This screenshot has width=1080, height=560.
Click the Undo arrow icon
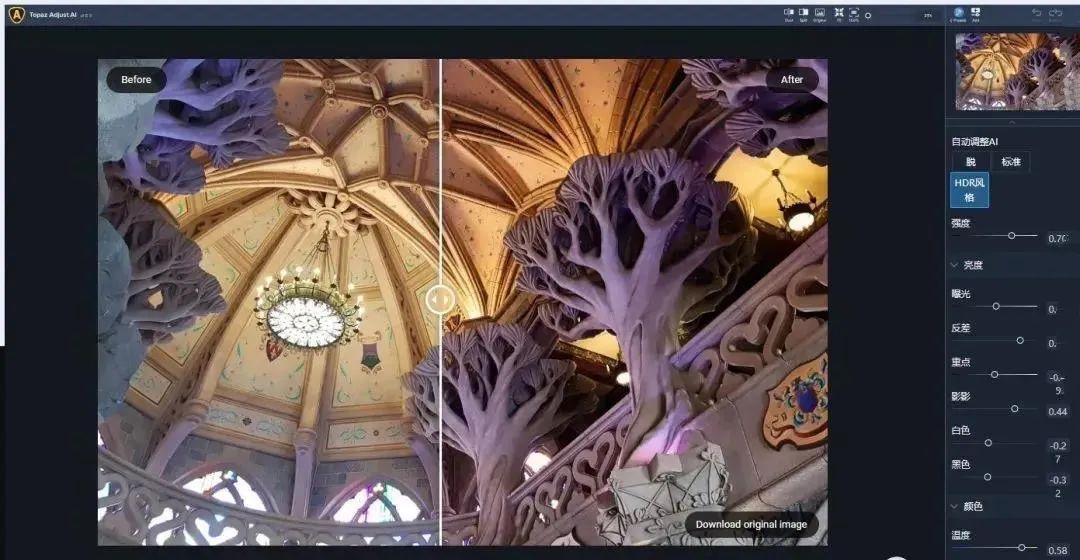[1036, 13]
